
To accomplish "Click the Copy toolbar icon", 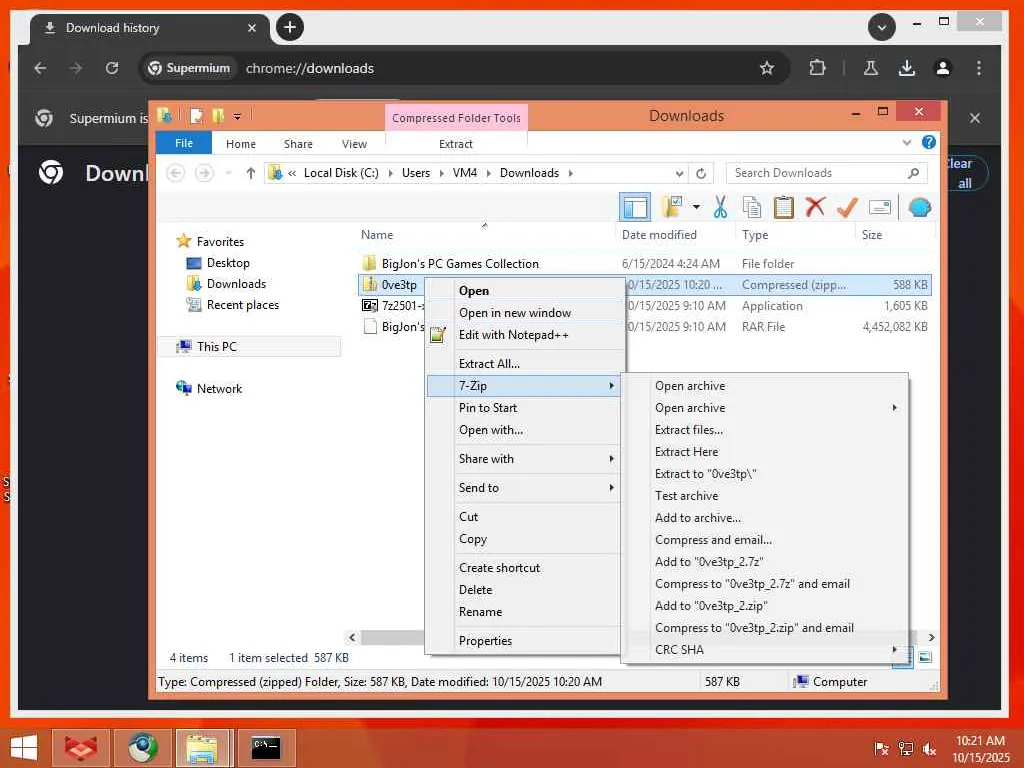I will (x=752, y=208).
